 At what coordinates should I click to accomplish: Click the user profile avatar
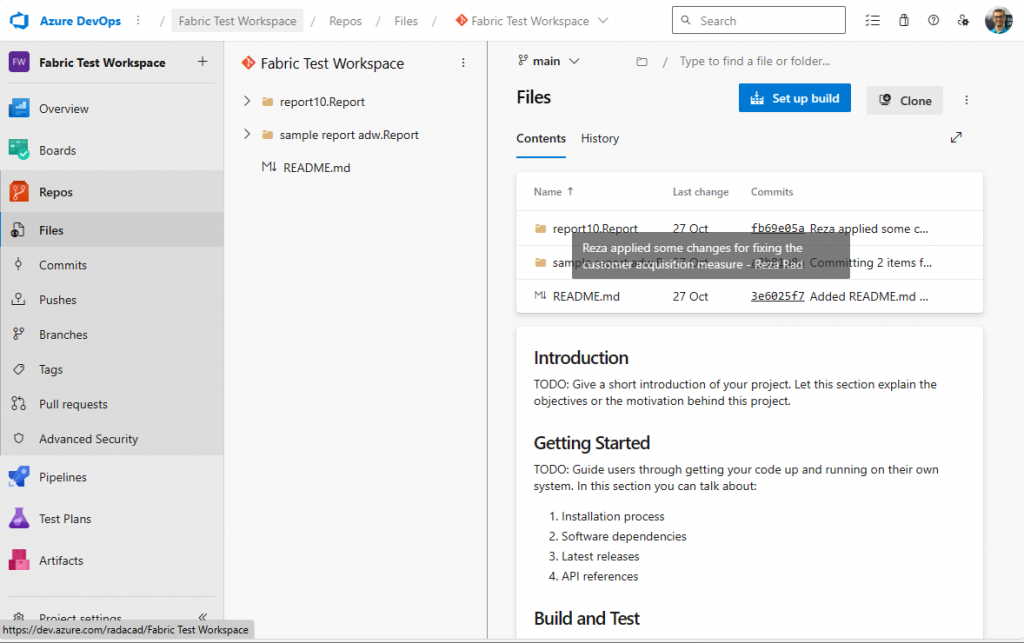point(998,20)
